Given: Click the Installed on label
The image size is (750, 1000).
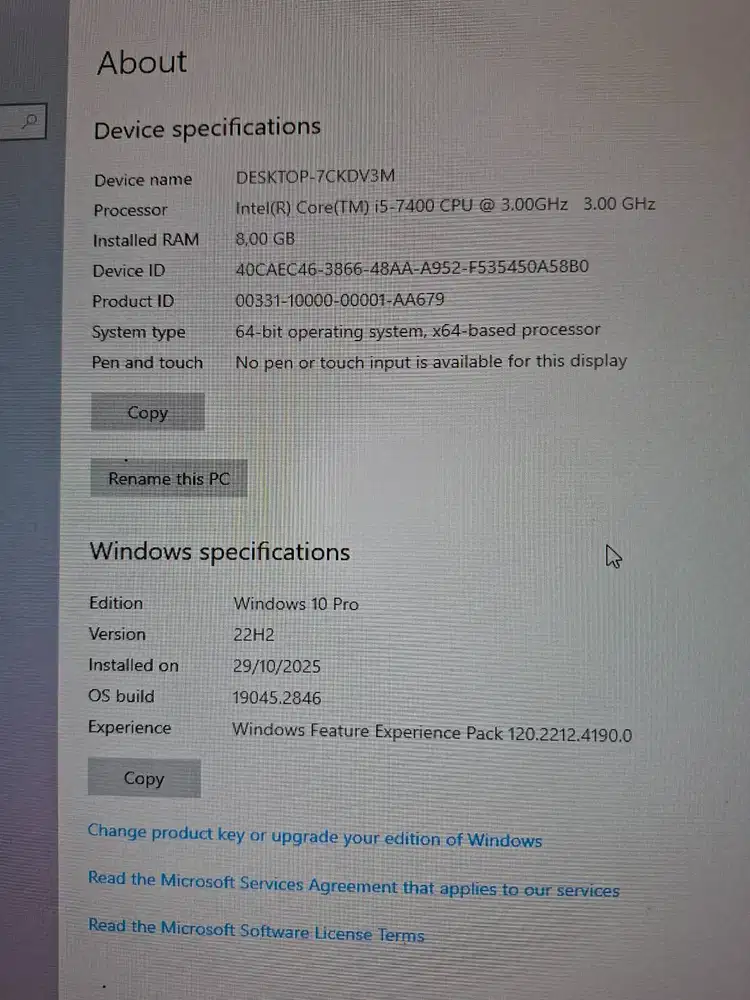Looking at the screenshot, I should coord(133,665).
